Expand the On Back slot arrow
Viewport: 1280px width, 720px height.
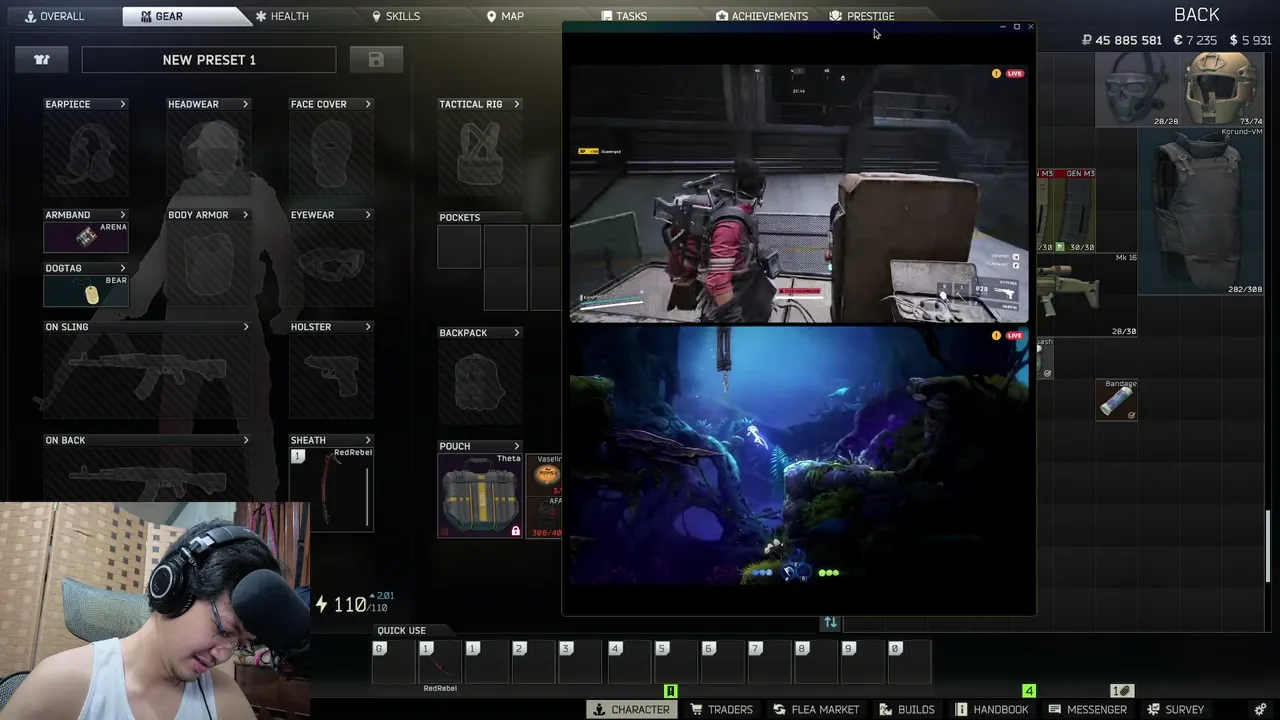pos(245,440)
